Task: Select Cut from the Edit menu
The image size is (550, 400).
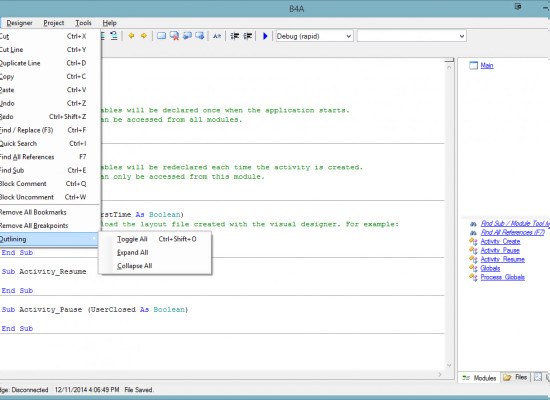Action: [49, 36]
